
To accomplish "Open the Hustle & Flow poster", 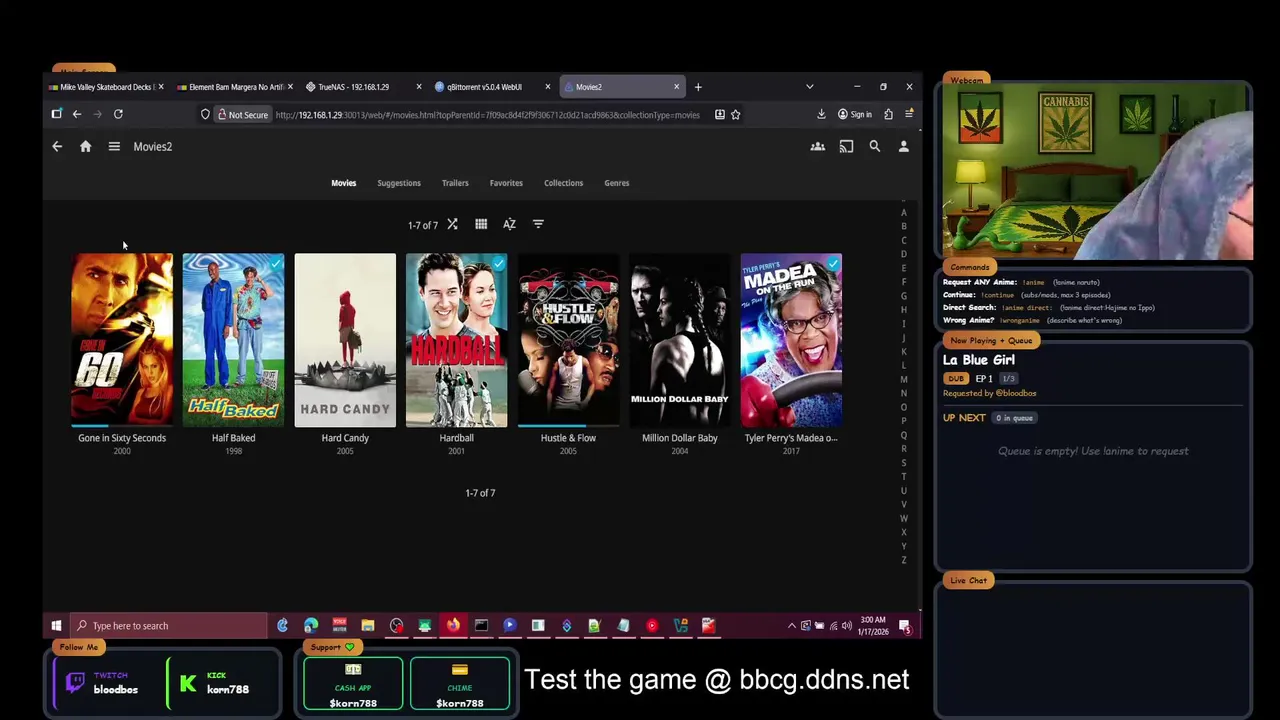I will 568,340.
